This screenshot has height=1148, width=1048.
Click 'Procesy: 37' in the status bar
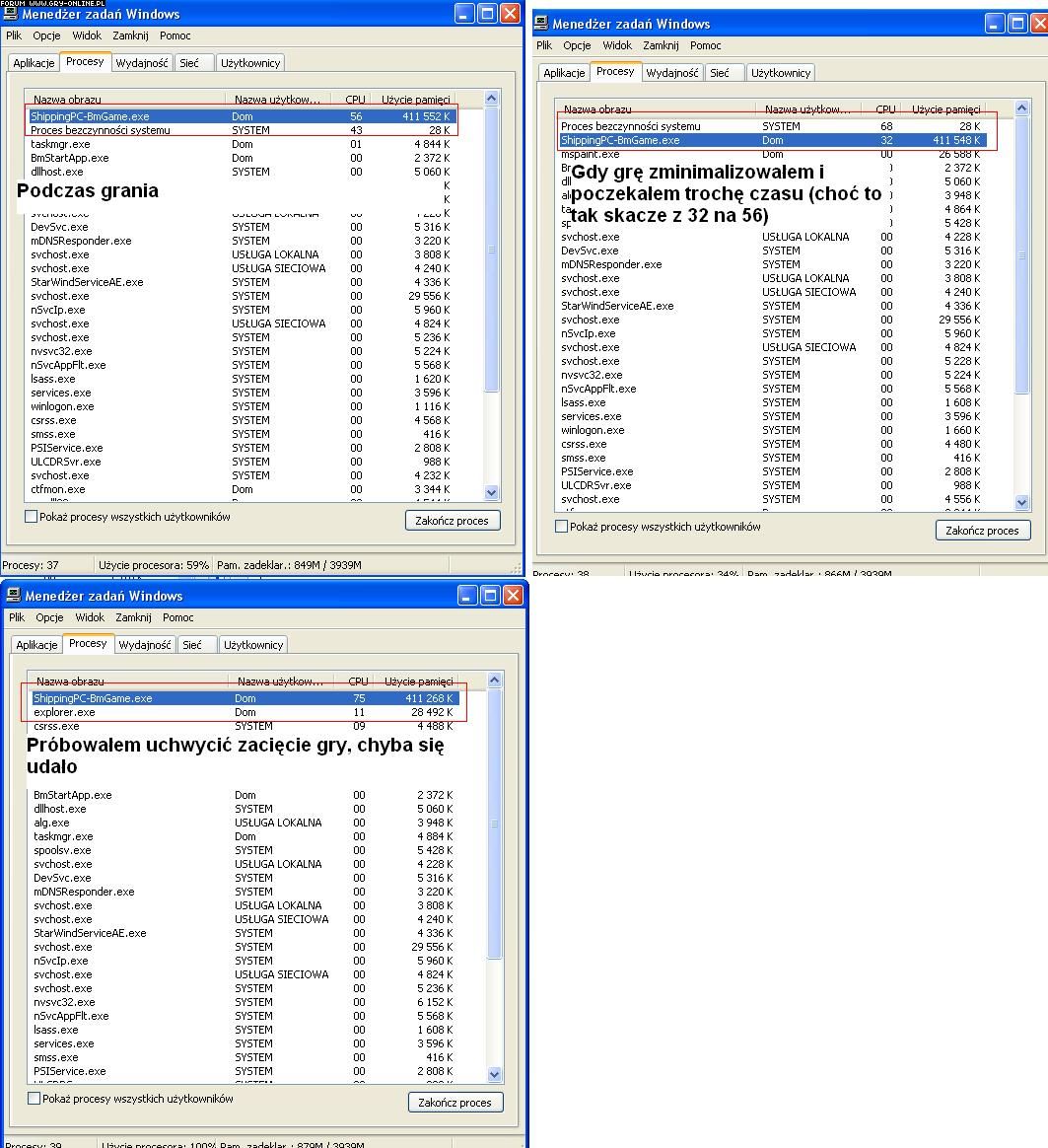coord(31,565)
